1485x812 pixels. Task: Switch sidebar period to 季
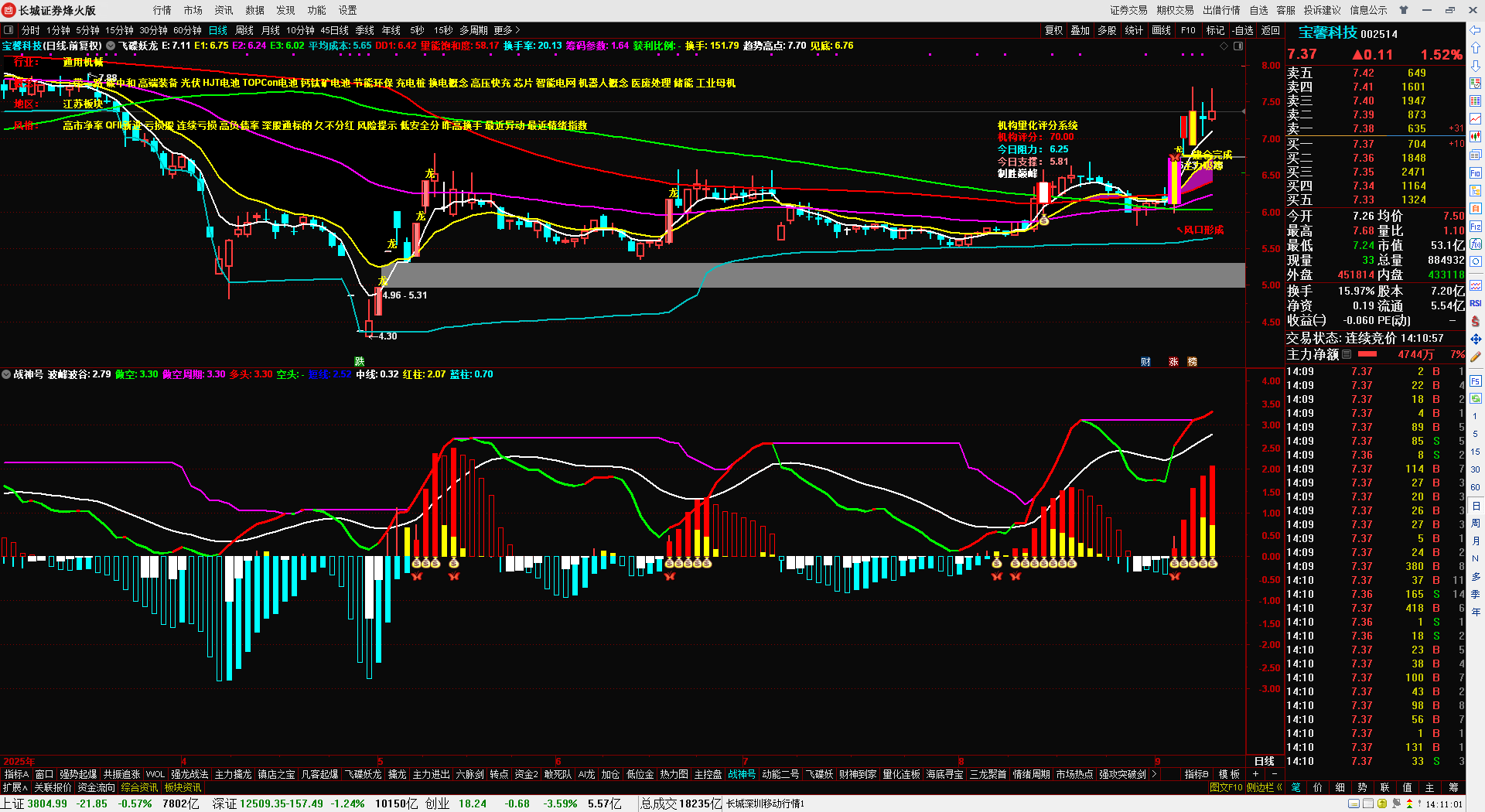click(1476, 594)
